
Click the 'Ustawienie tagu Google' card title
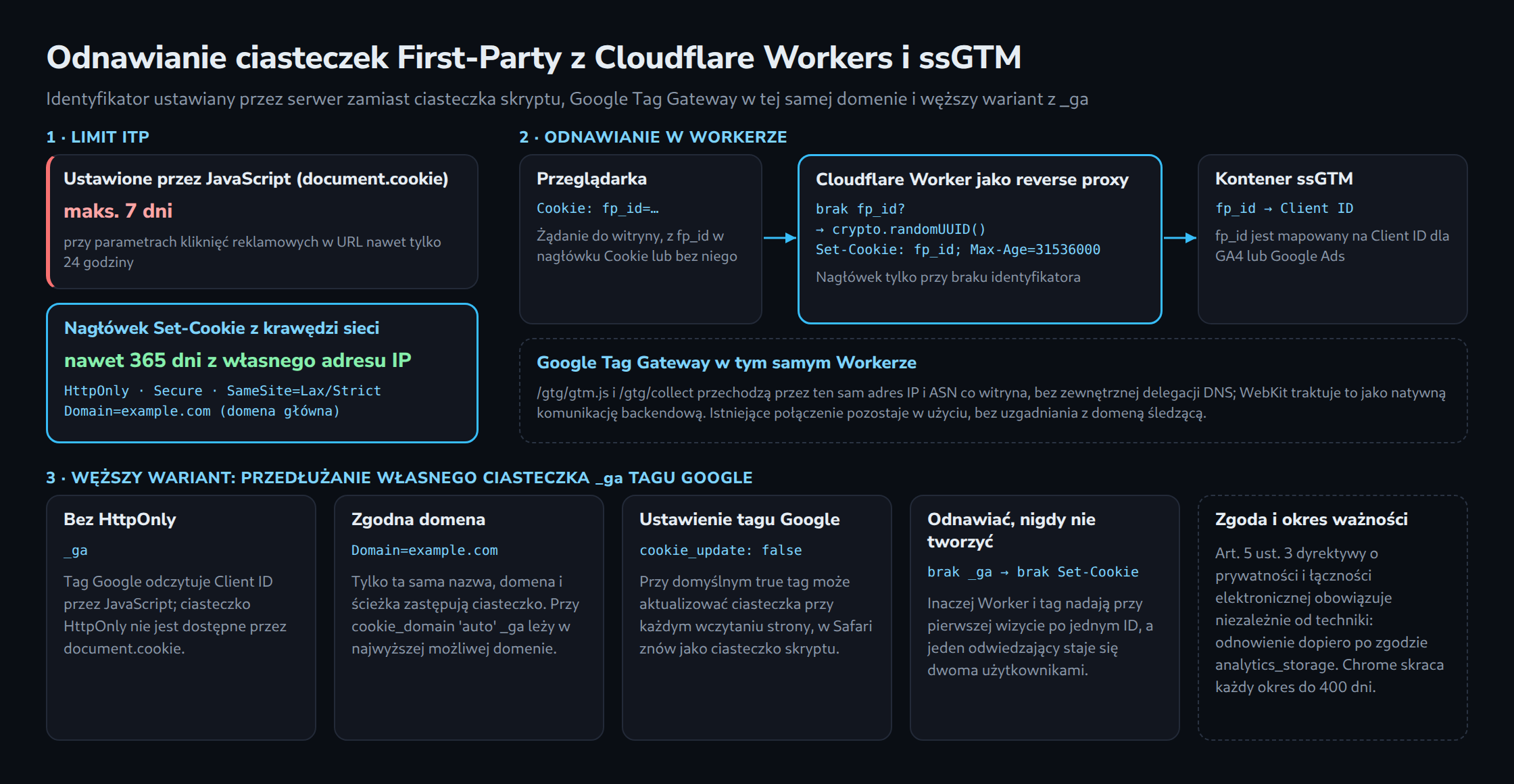tap(739, 519)
